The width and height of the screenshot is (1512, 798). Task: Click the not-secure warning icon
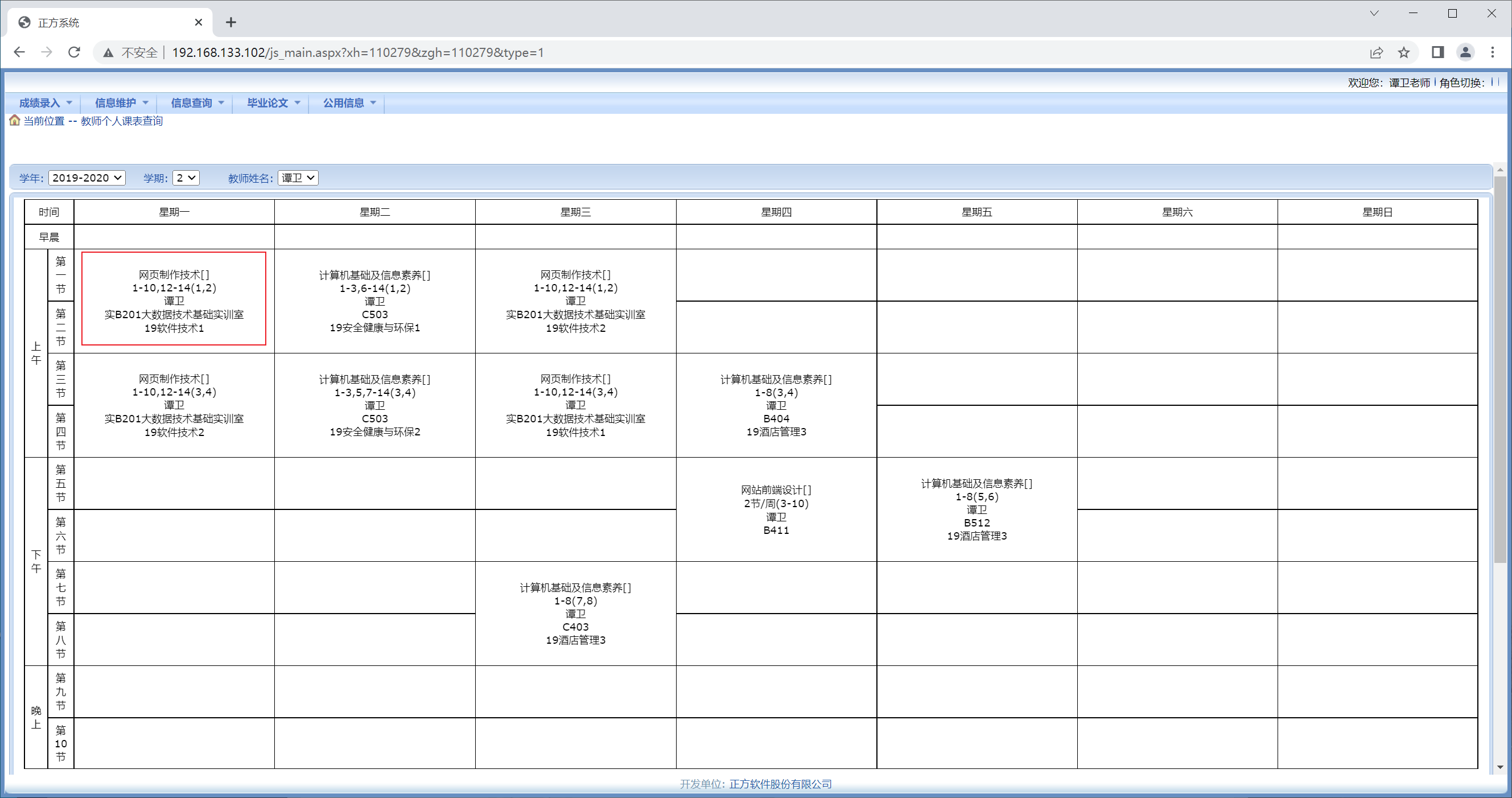108,53
